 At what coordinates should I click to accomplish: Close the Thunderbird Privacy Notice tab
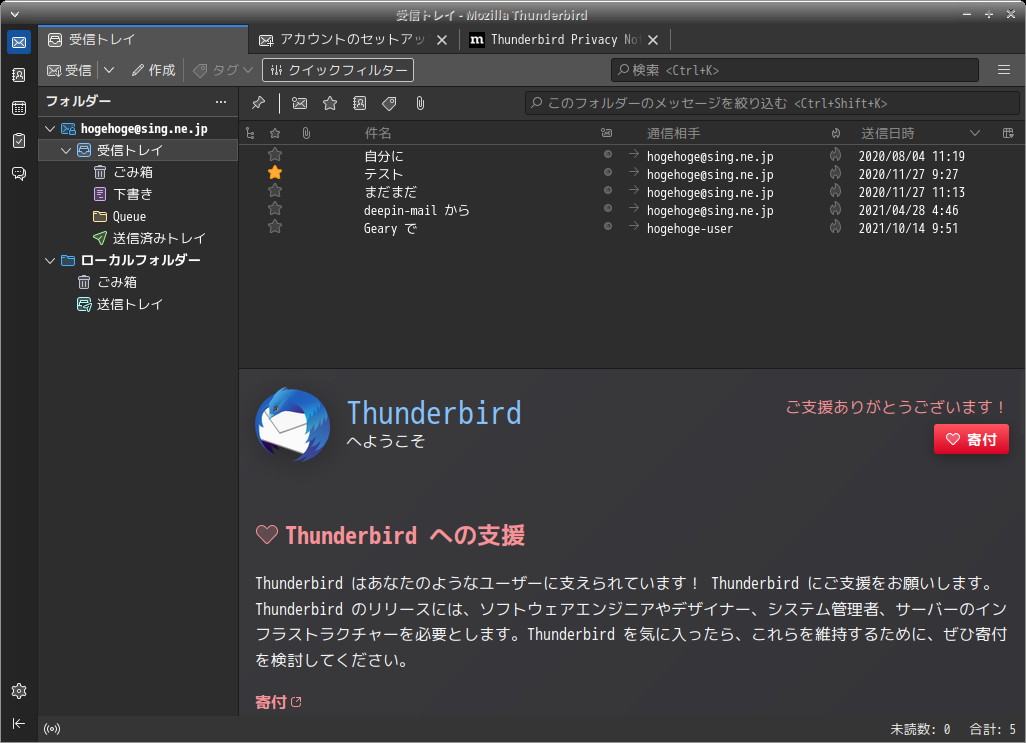point(652,40)
